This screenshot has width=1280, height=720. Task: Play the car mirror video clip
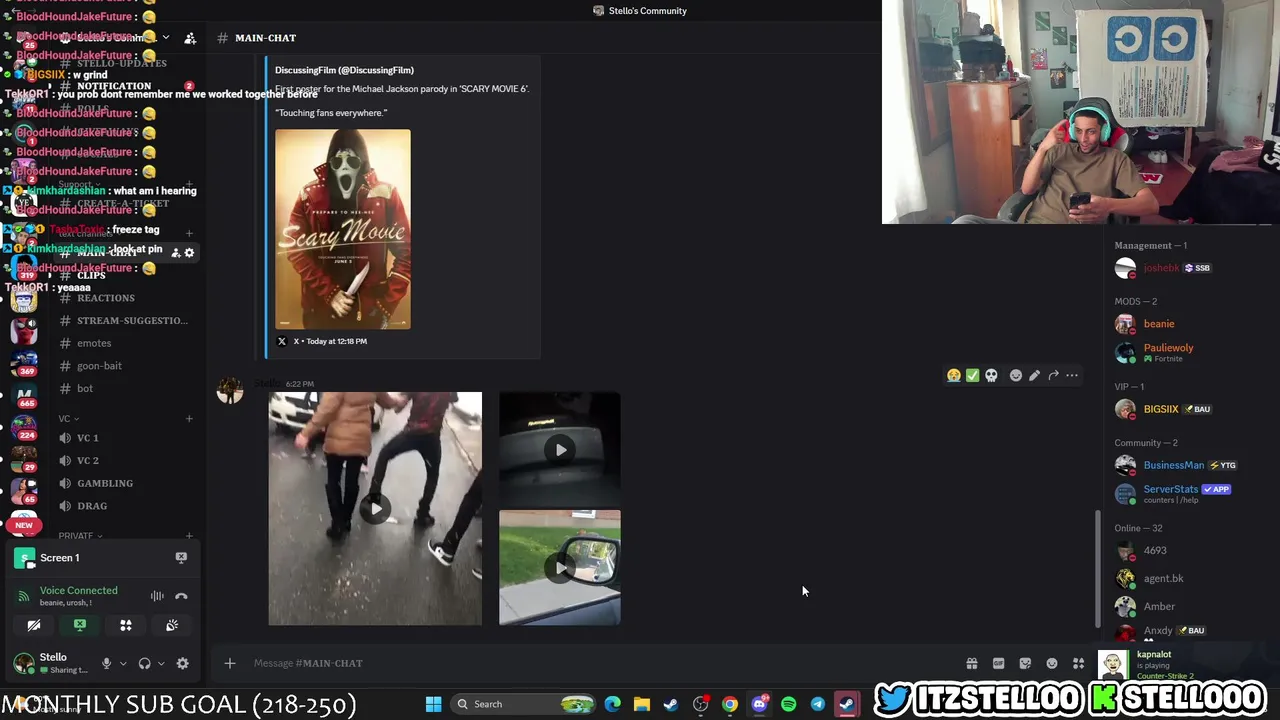(x=560, y=568)
